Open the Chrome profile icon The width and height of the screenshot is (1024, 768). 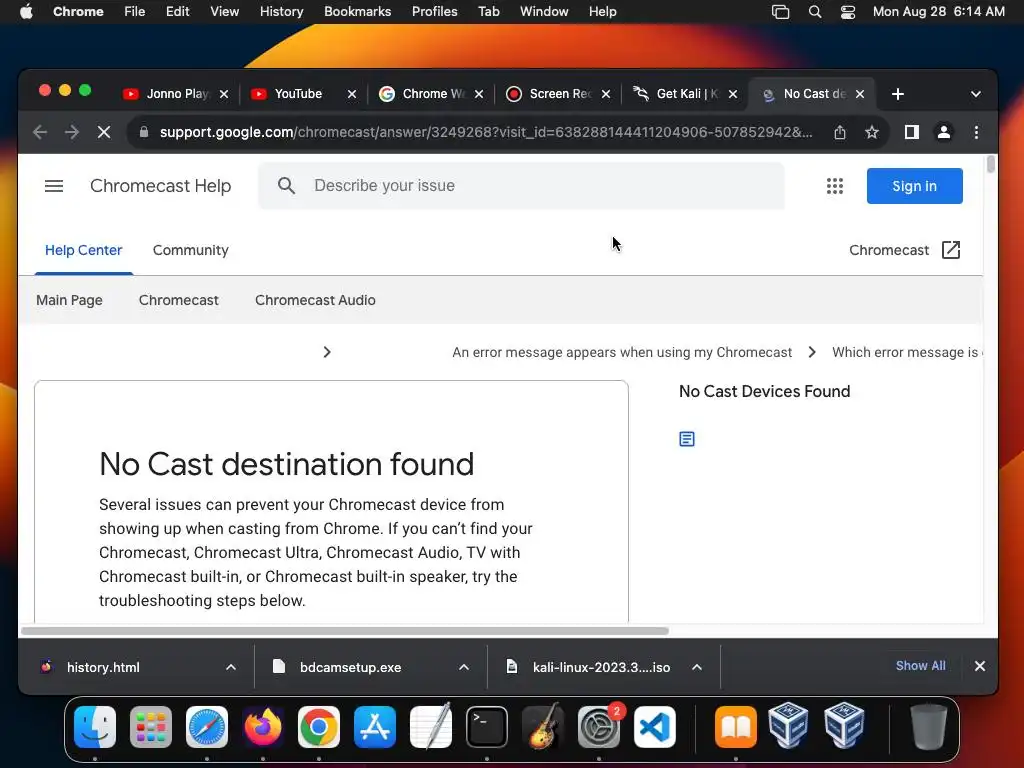pos(944,133)
